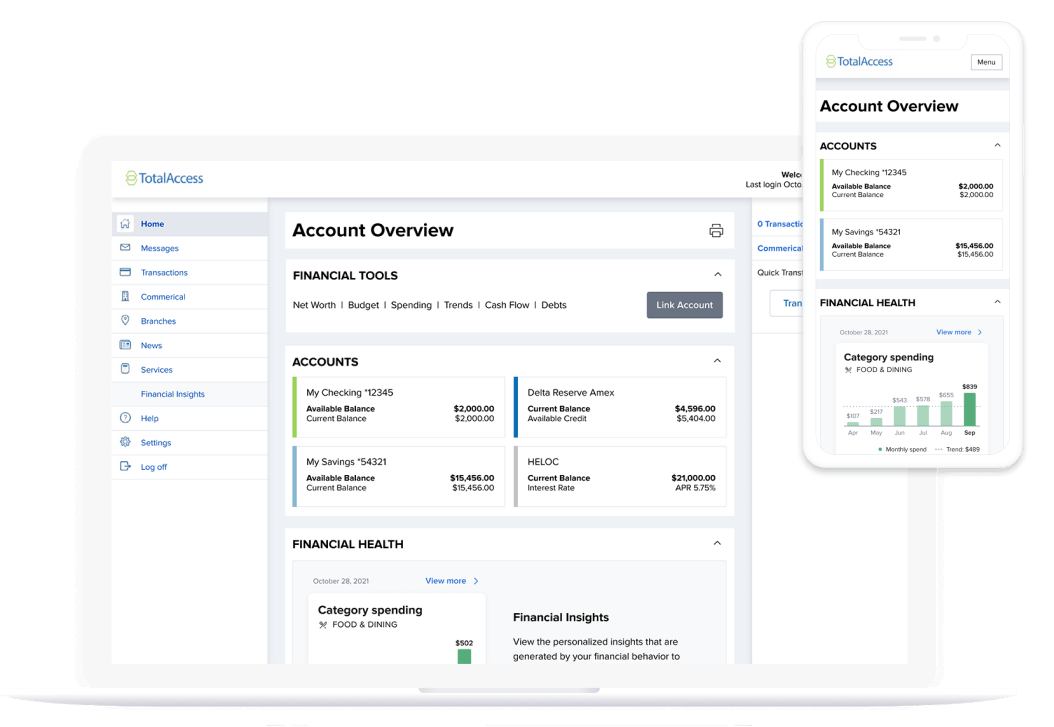Tap the Apr $107 bar in the phone chart
Viewport: 1054px width, 727px height.
(852, 424)
